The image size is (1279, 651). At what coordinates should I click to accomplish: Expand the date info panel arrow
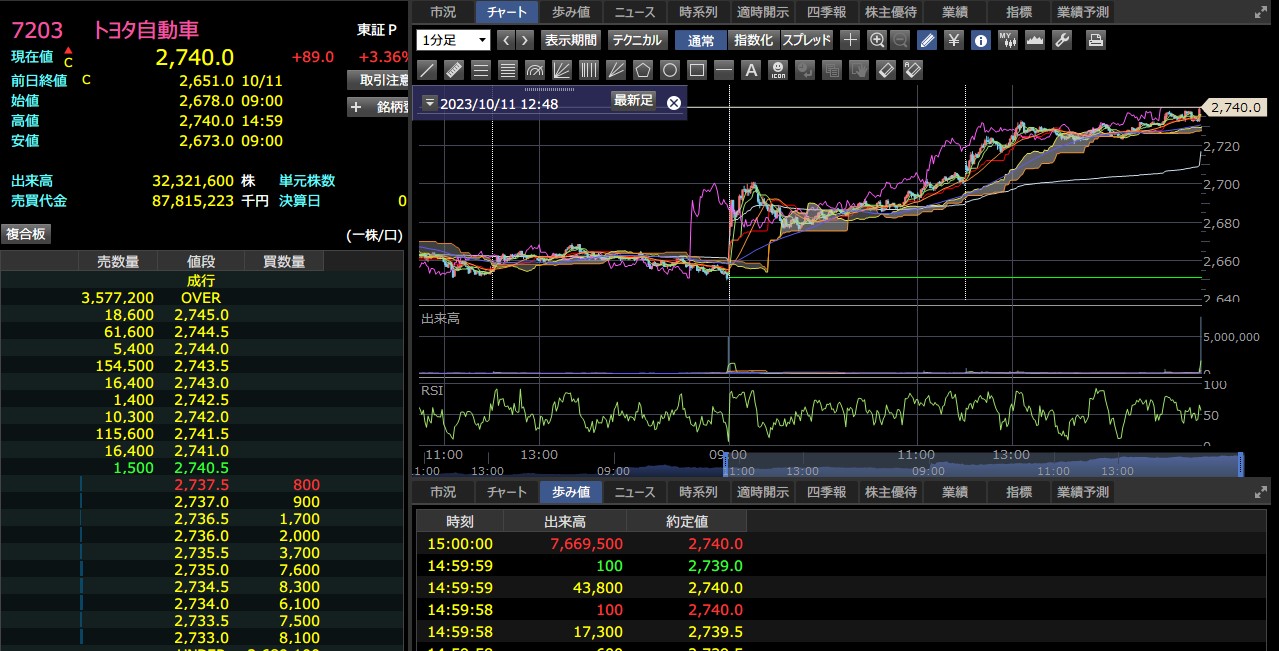pos(429,102)
